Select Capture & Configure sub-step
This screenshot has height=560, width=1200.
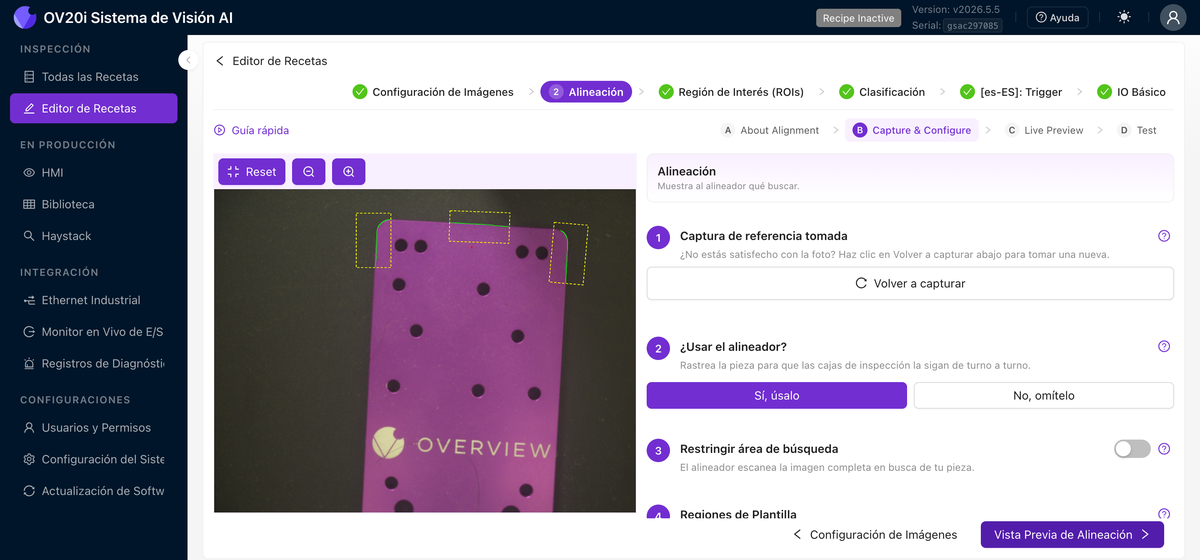[x=912, y=130]
